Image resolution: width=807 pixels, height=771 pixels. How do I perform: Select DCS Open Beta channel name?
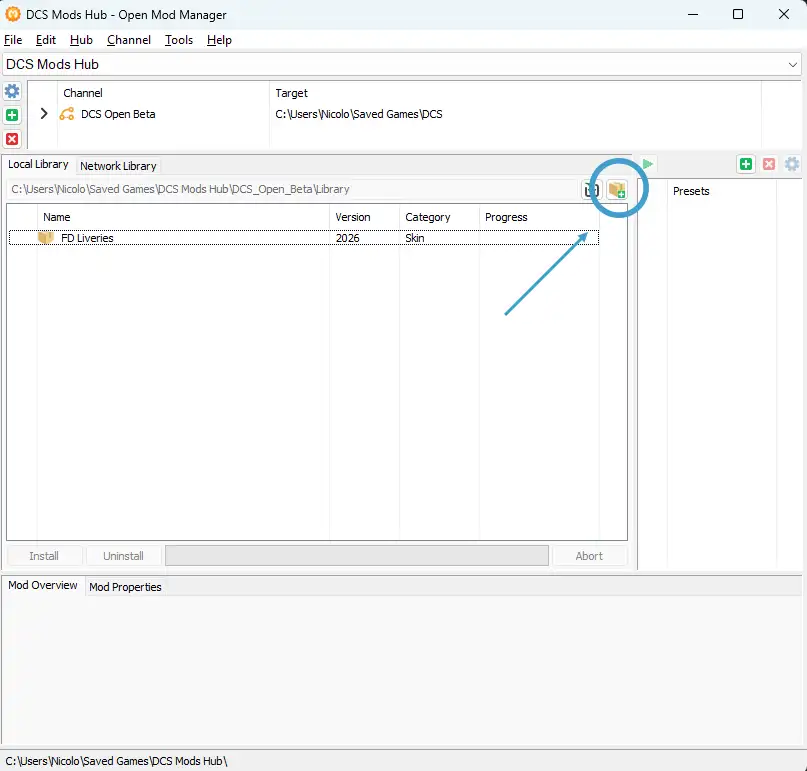pos(118,114)
